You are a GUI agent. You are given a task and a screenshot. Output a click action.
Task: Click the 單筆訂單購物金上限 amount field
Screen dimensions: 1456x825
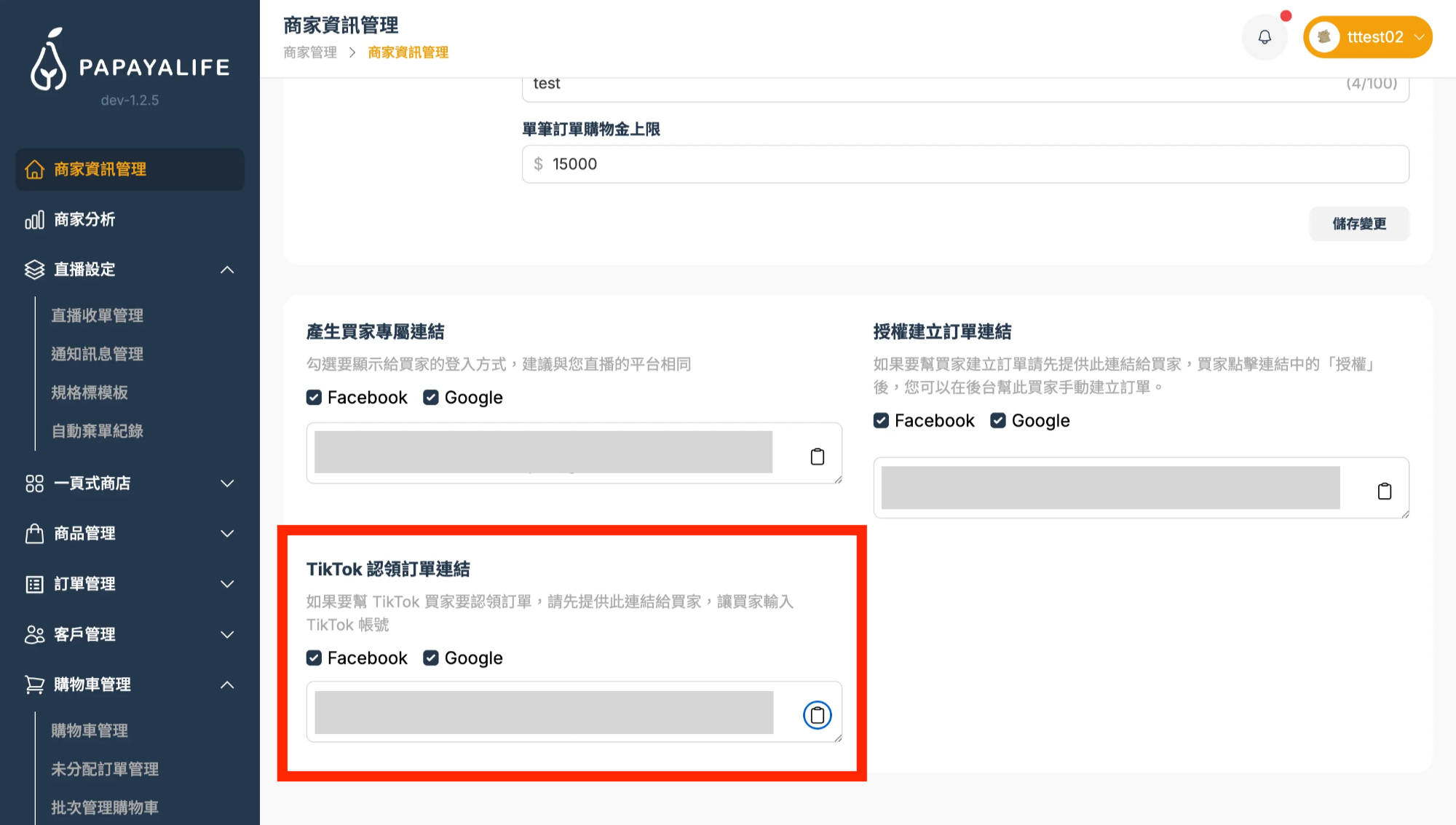965,164
